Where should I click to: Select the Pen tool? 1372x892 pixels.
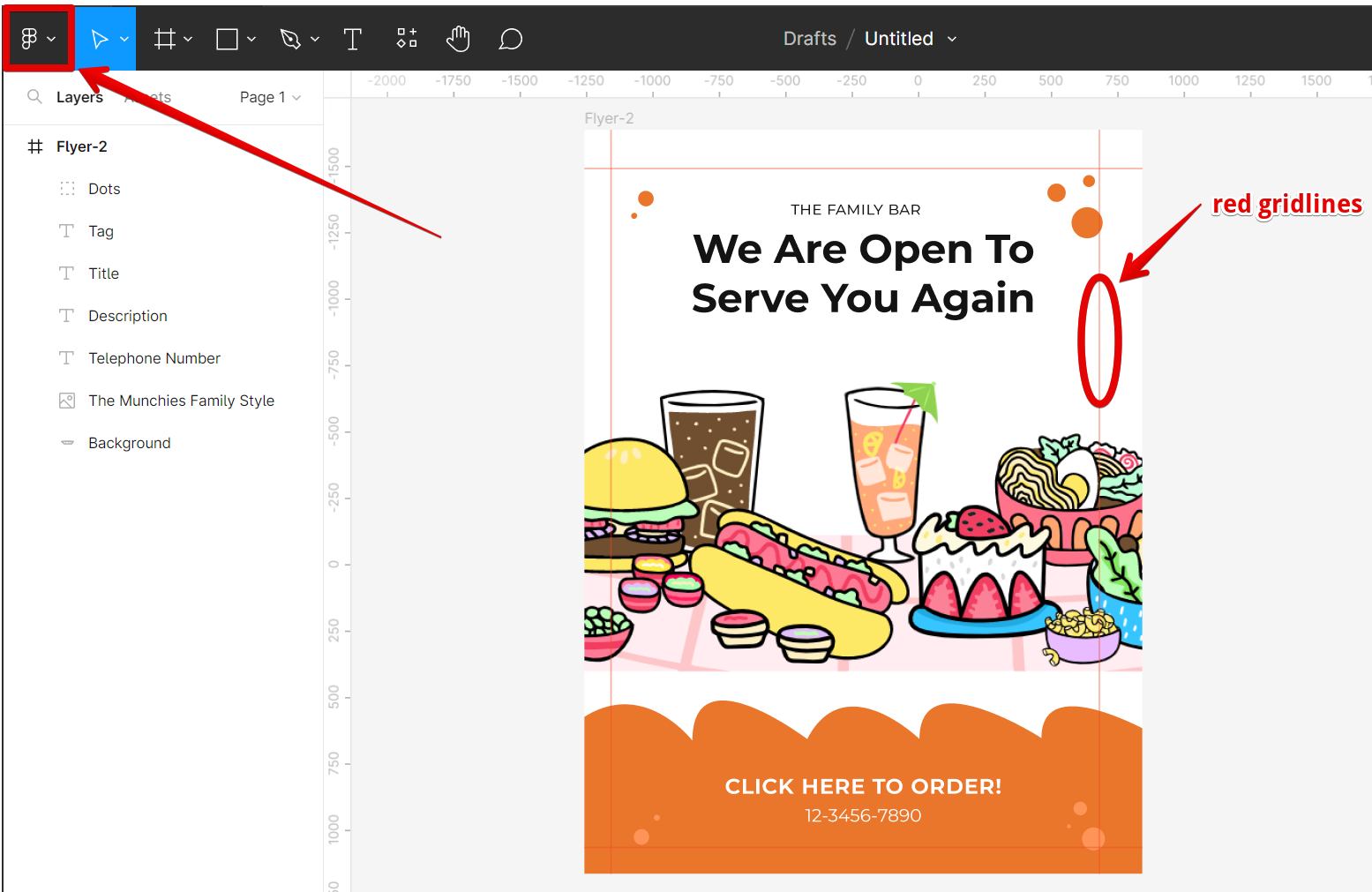(x=290, y=39)
